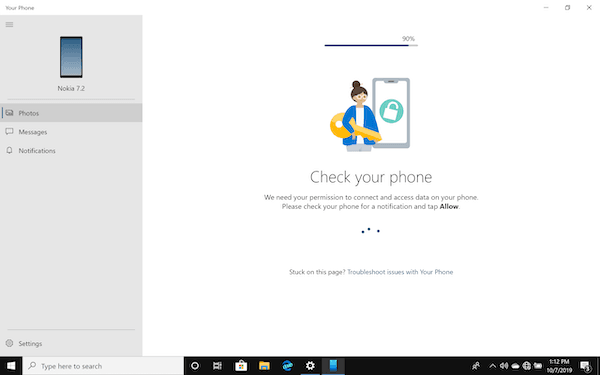600x375 pixels.
Task: Minimize the Your Phone window
Action: [x=546, y=7]
